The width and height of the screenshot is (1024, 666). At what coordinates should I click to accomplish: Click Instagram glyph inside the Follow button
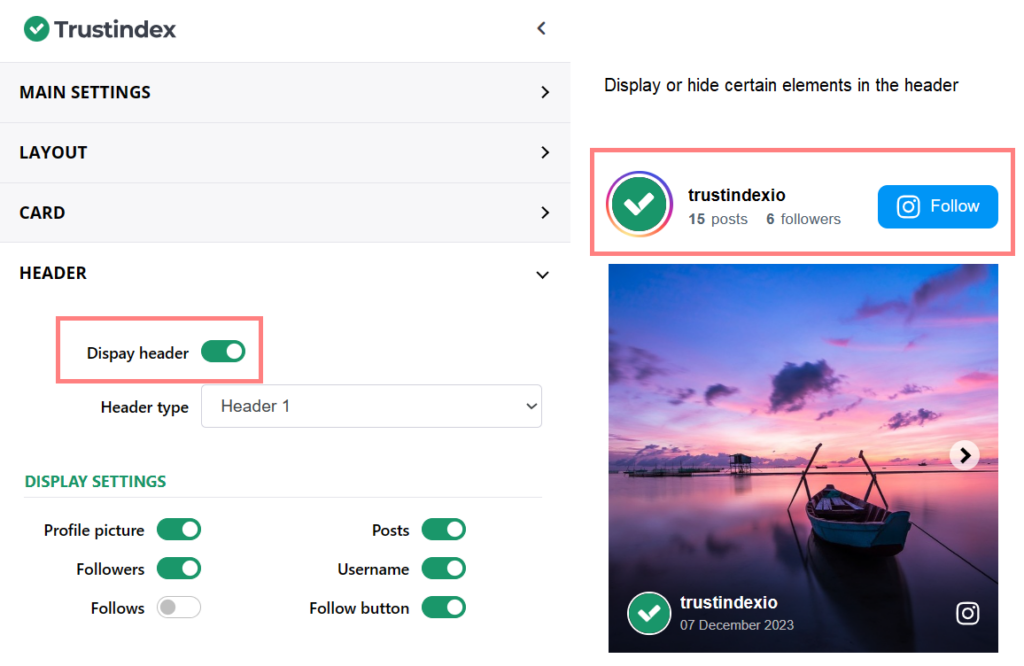click(x=908, y=207)
